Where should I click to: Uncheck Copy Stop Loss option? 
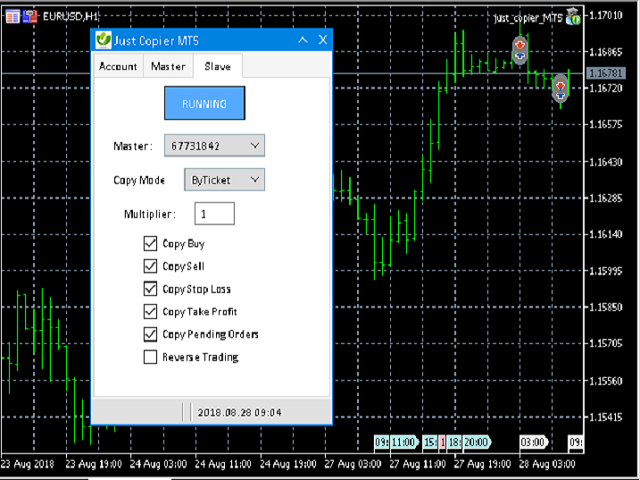click(x=151, y=289)
